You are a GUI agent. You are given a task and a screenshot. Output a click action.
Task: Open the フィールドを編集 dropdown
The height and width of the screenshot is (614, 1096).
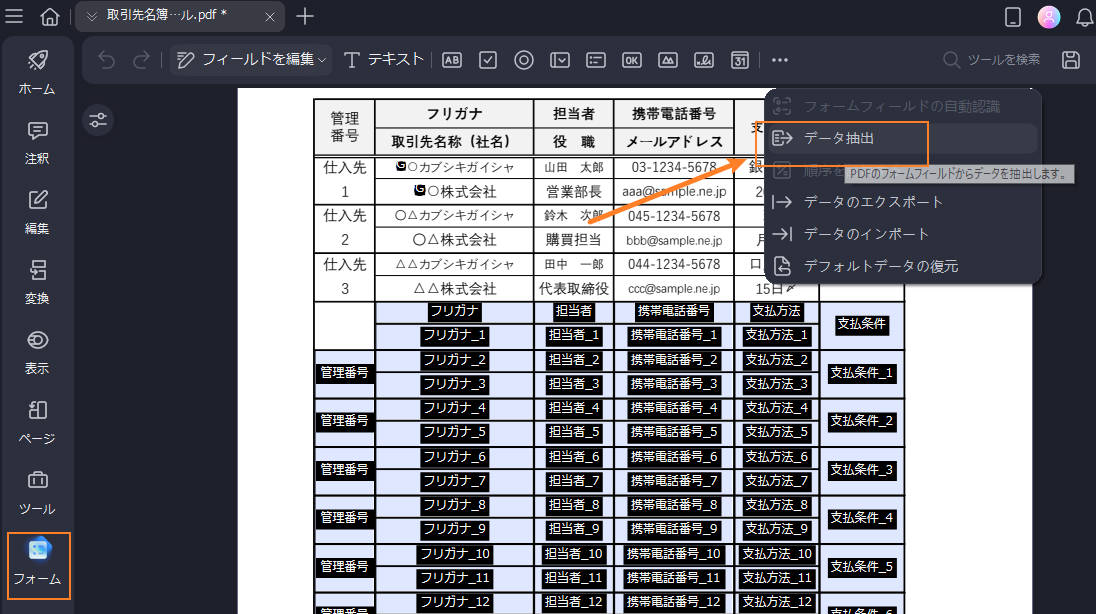click(252, 60)
